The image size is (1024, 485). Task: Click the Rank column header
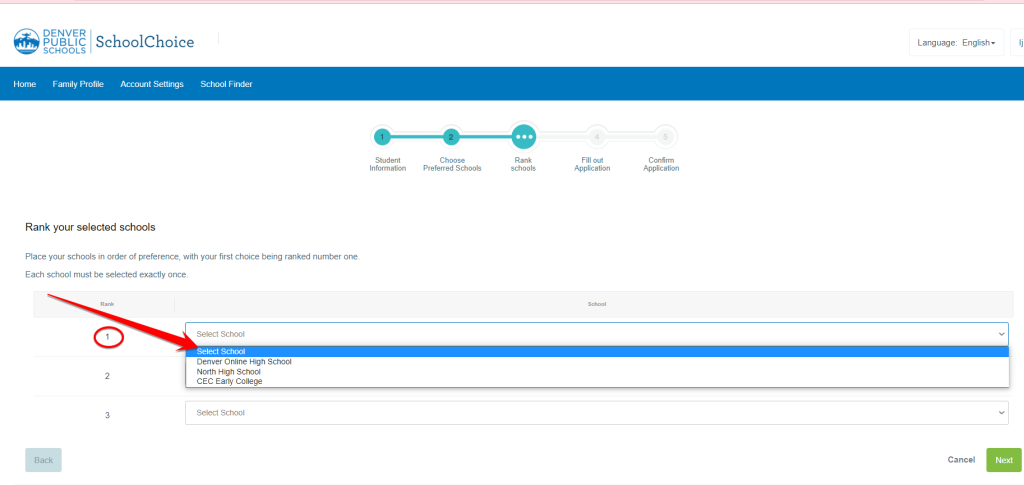[107, 304]
